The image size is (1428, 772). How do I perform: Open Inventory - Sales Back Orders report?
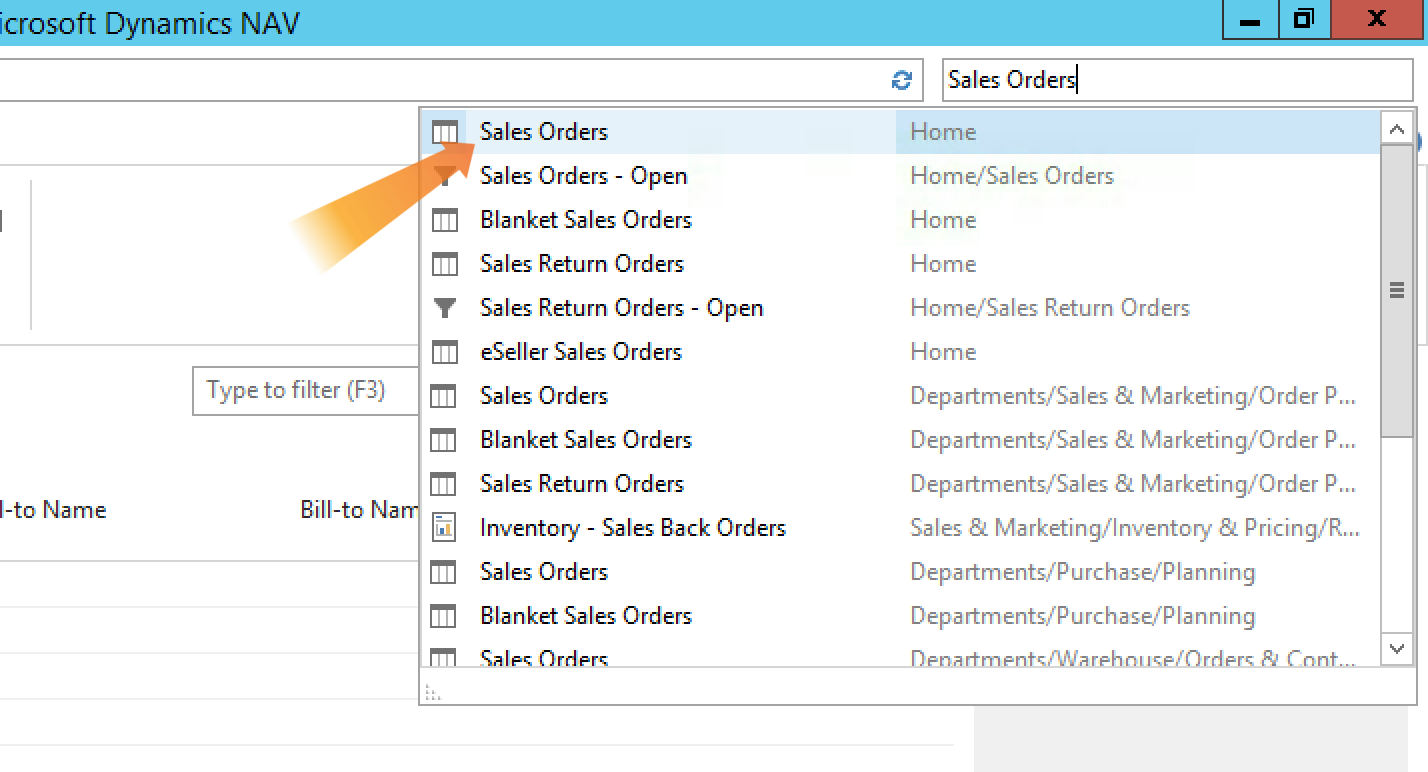[x=899, y=528]
